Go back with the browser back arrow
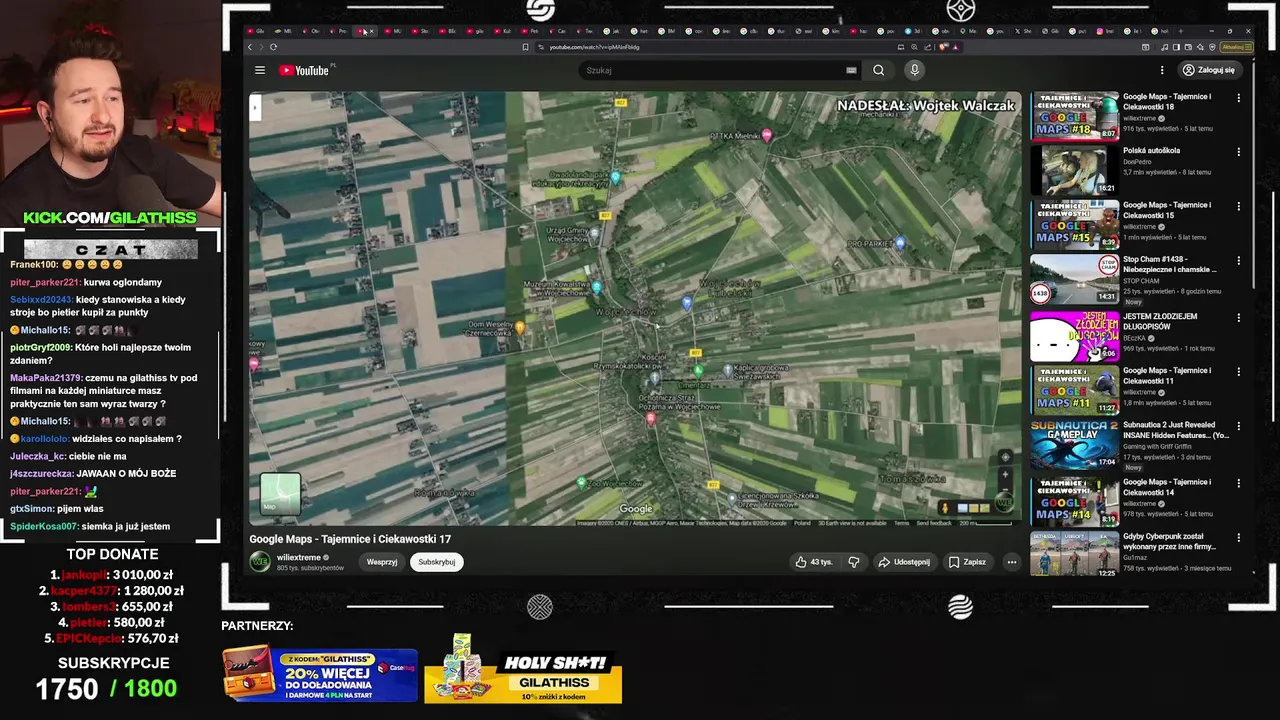Viewport: 1280px width, 720px height. (250, 47)
